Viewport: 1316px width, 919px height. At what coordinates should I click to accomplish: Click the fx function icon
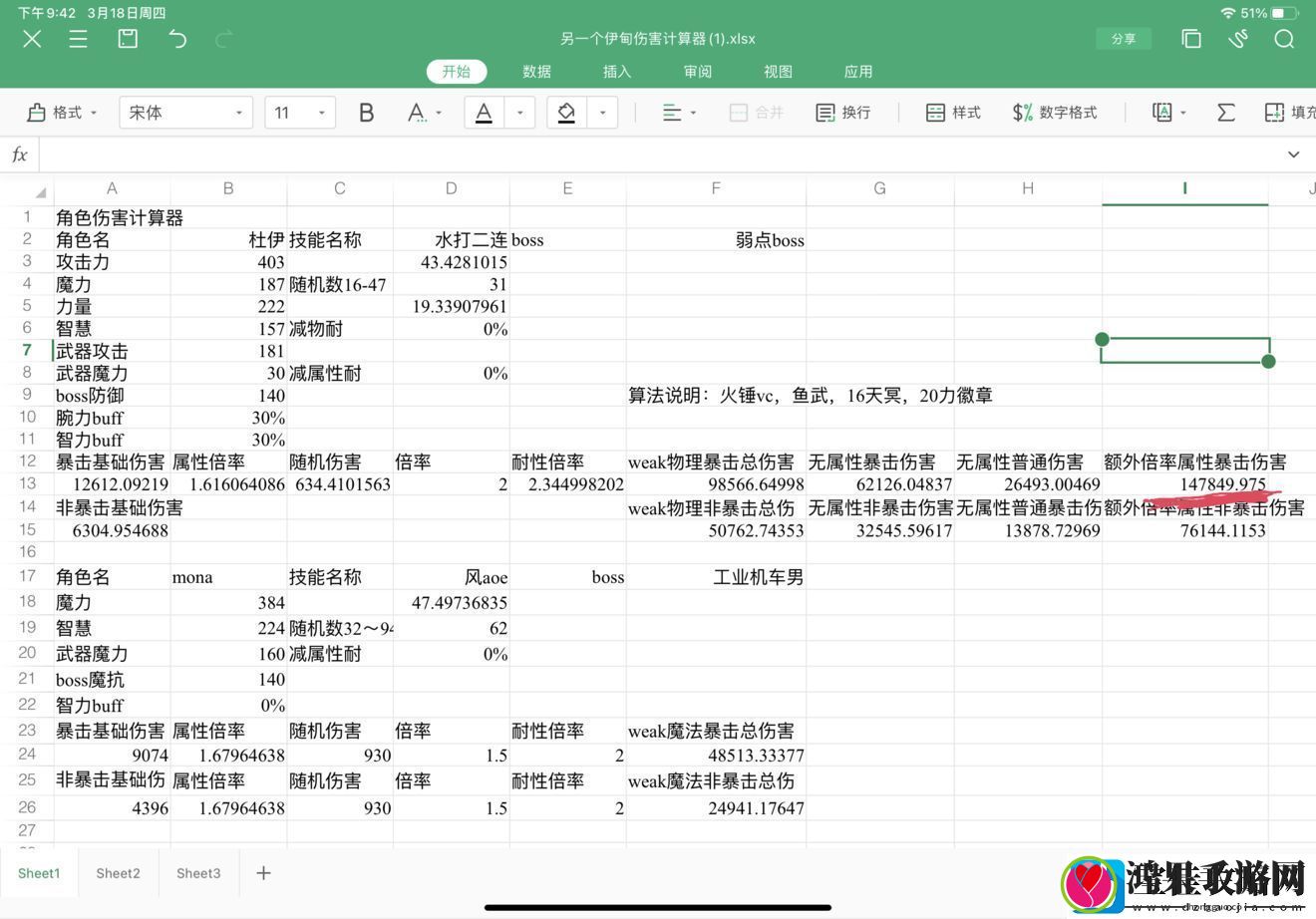pos(19,154)
